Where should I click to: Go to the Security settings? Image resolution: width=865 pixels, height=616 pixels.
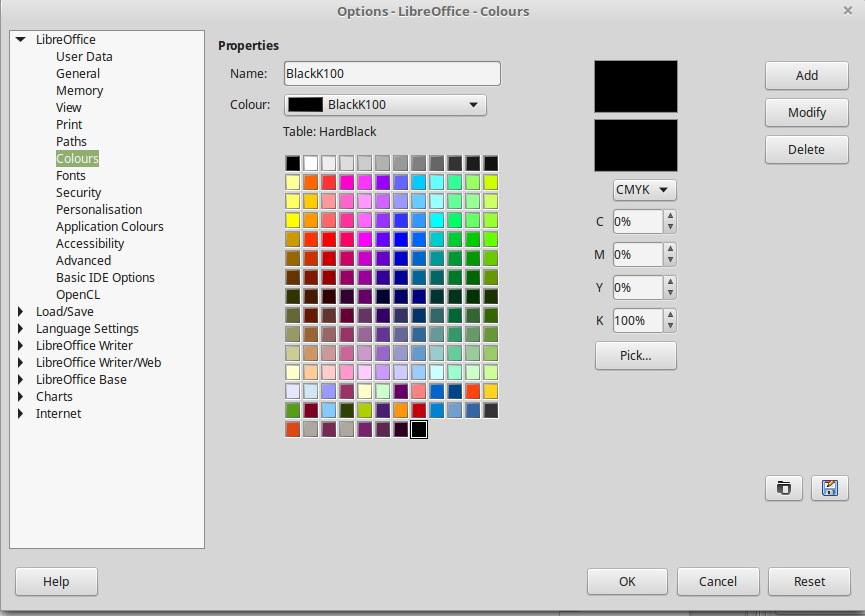point(78,193)
